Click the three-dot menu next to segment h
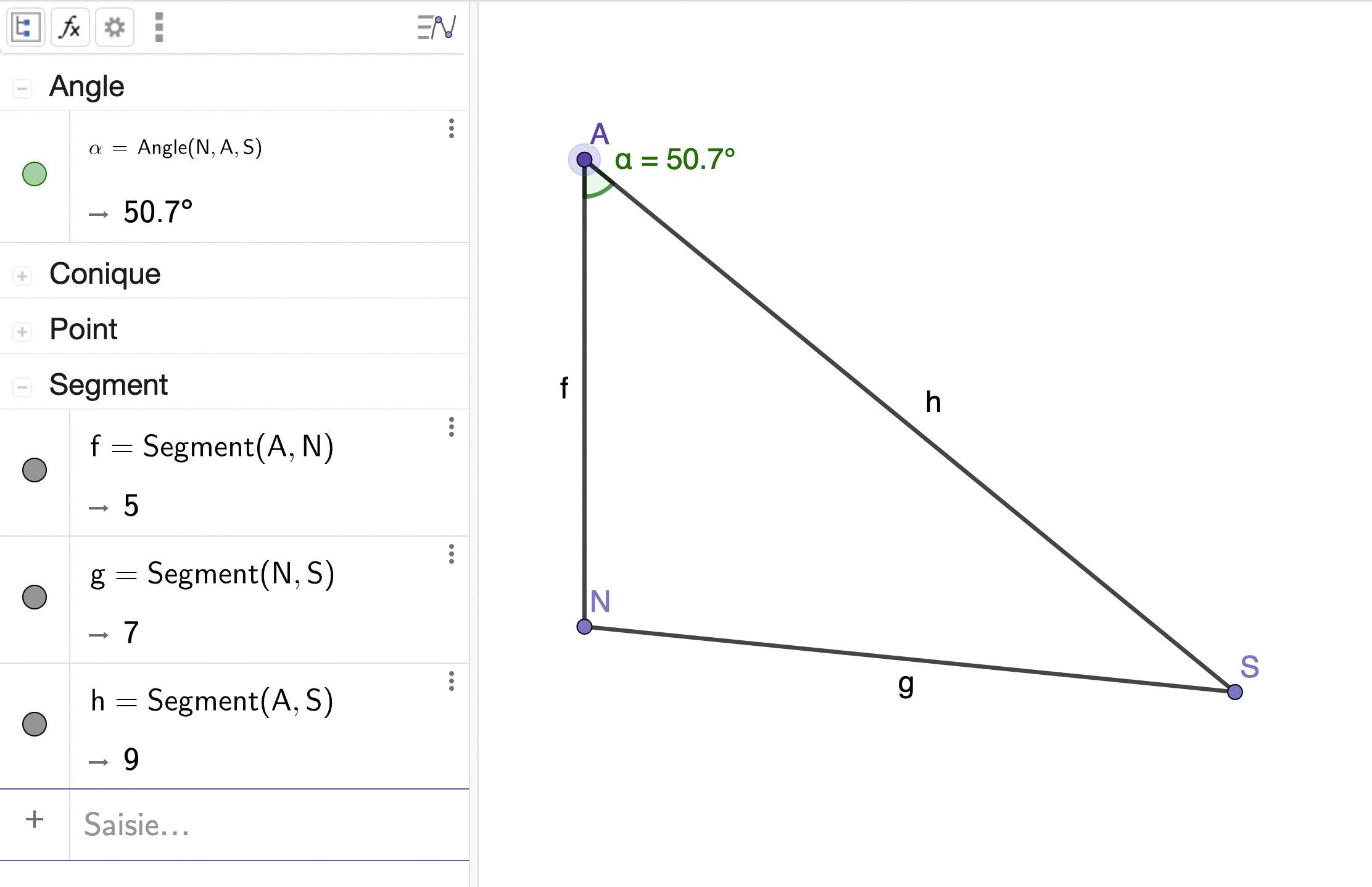Viewport: 1372px width, 887px height. point(452,681)
